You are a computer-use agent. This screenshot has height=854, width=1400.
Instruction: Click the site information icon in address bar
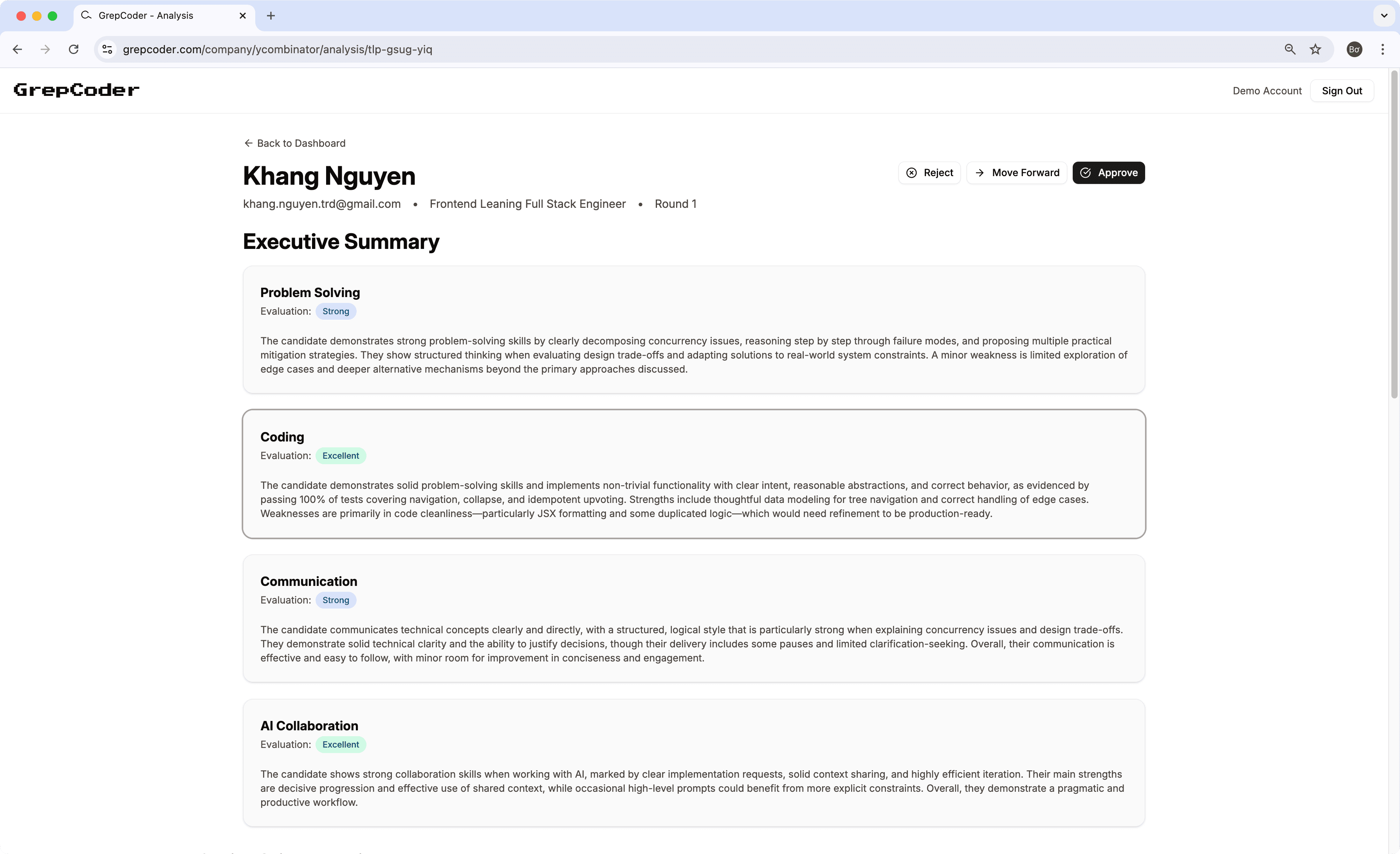107,49
